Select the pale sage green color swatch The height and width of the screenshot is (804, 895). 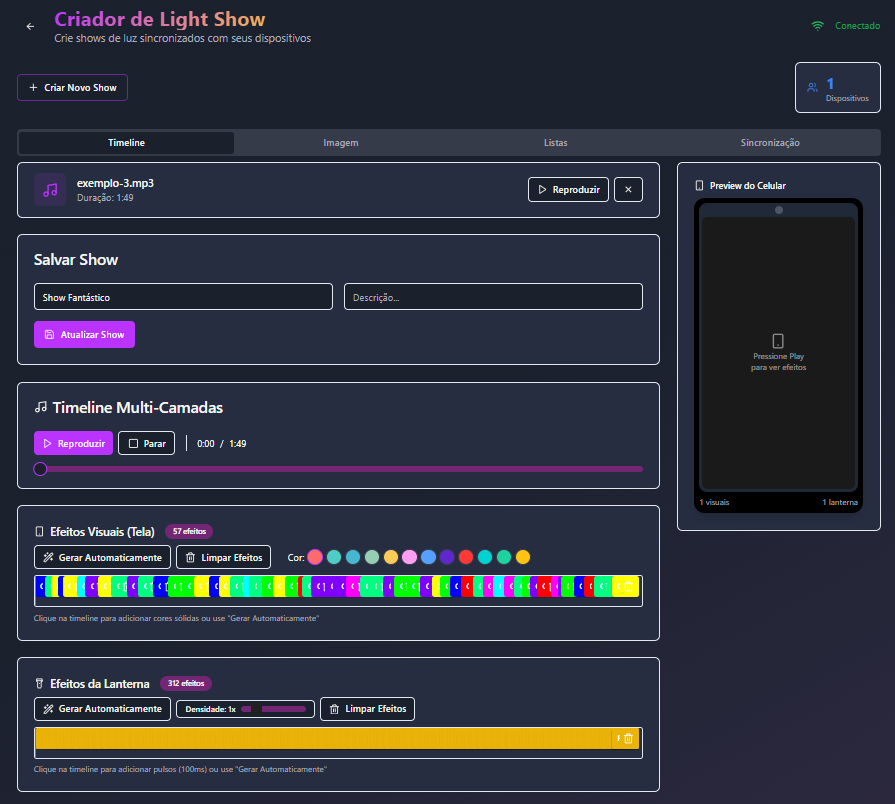coord(372,557)
